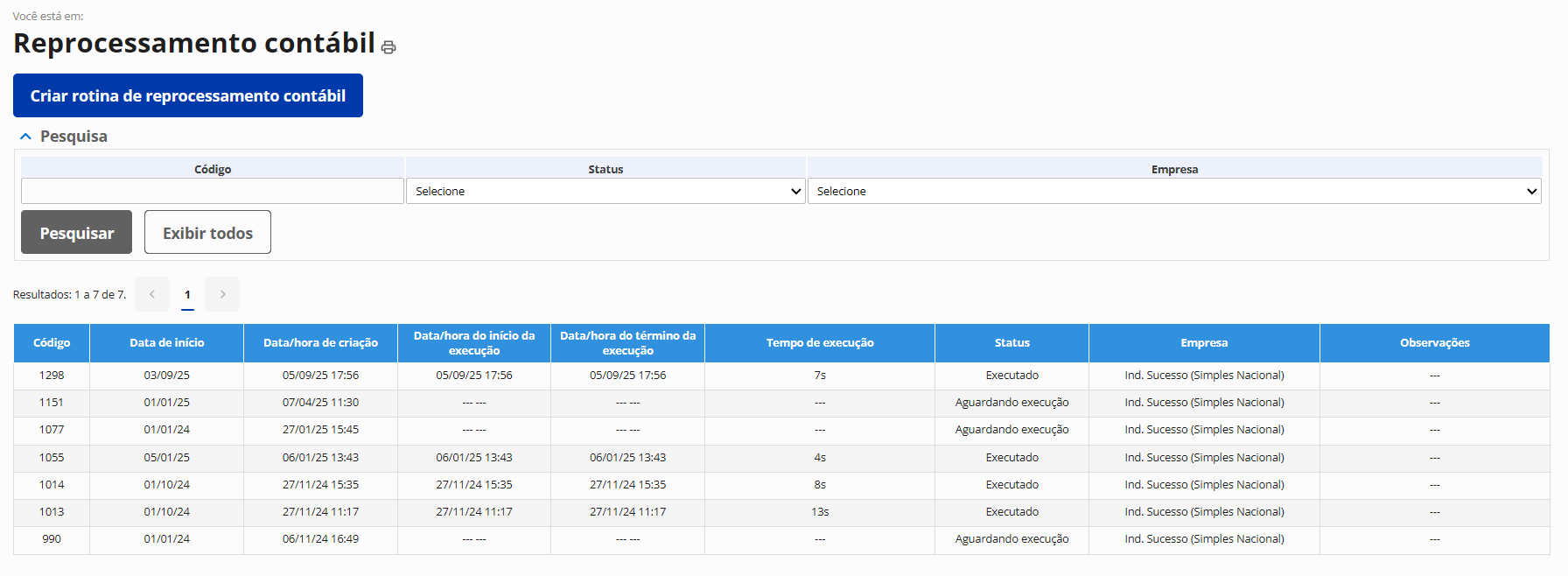Screen dimensions: 1568x576
Task: Open the Status filter dropdown
Action: (x=605, y=191)
